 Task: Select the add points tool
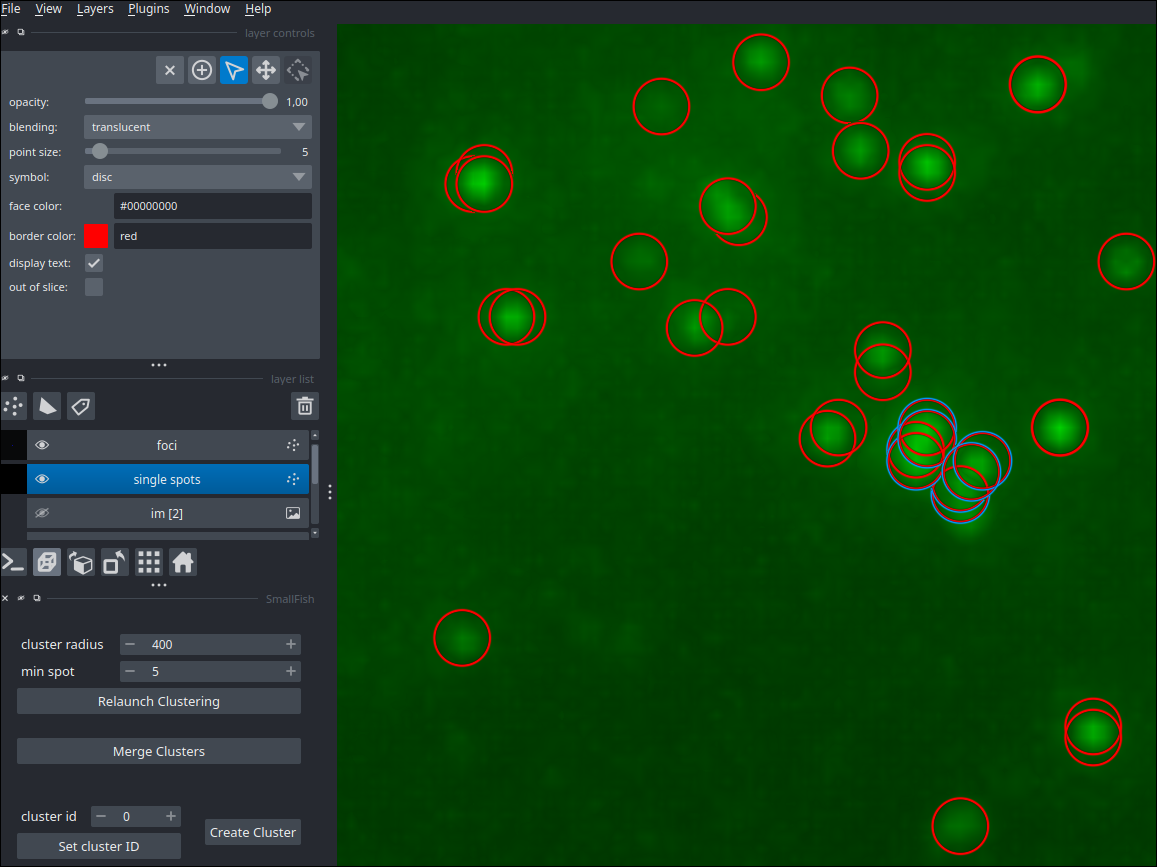202,70
